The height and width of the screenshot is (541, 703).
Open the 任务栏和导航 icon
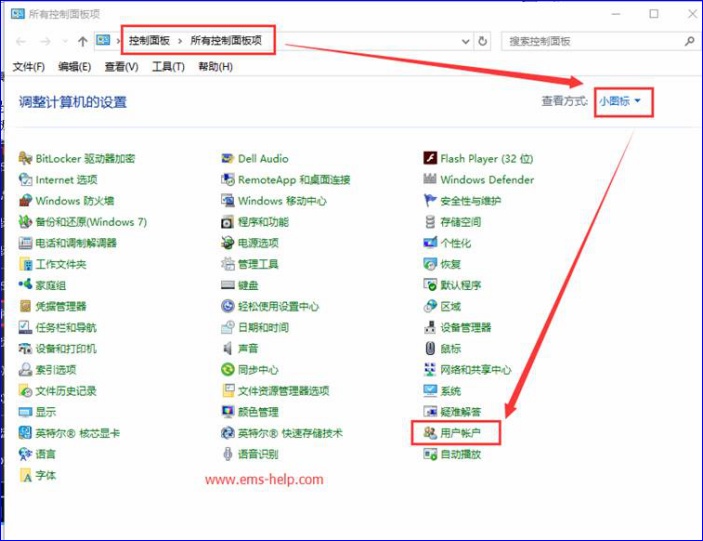point(25,327)
